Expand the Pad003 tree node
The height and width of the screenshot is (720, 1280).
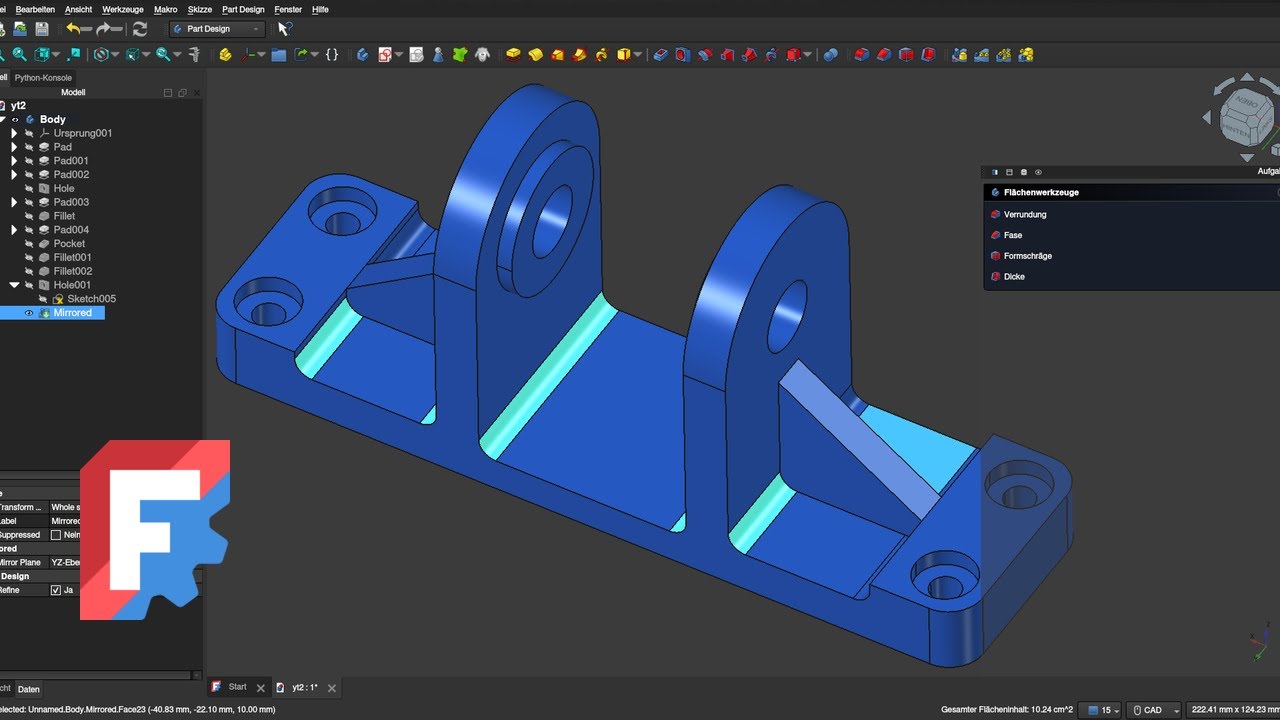(x=14, y=202)
